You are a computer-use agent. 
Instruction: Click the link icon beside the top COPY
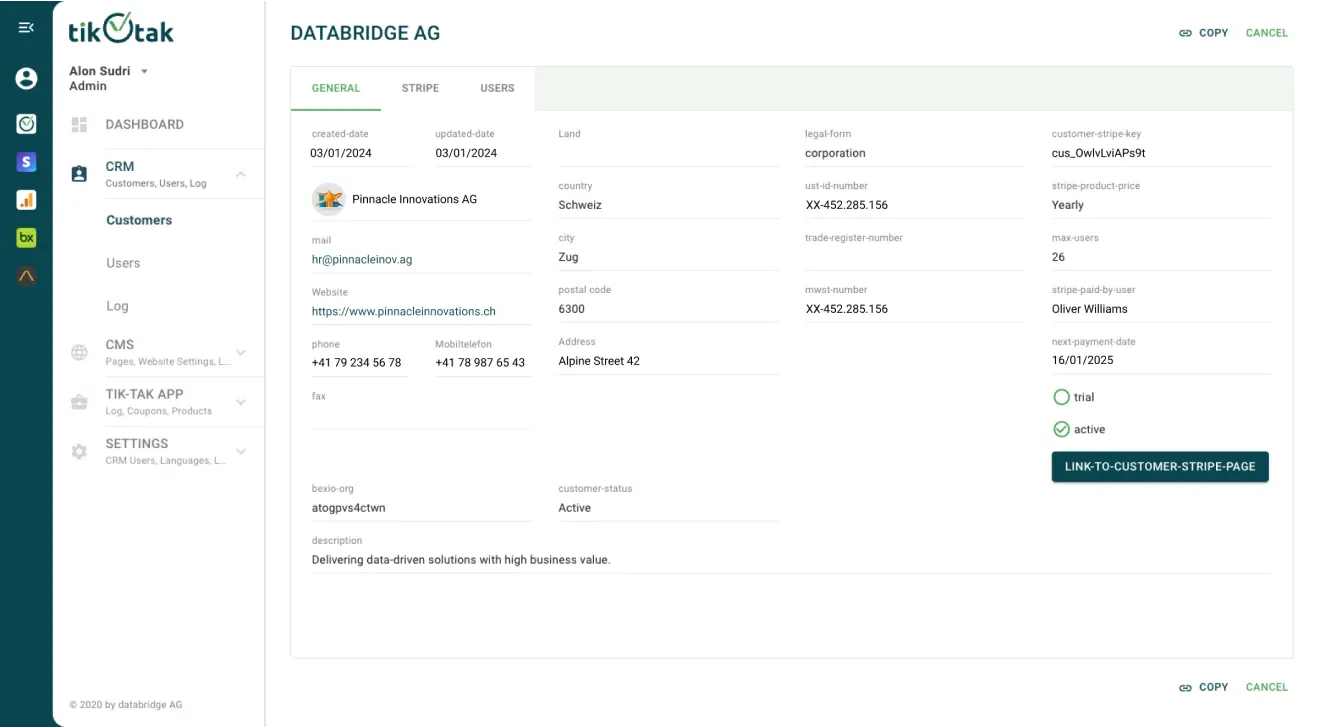click(x=1185, y=33)
